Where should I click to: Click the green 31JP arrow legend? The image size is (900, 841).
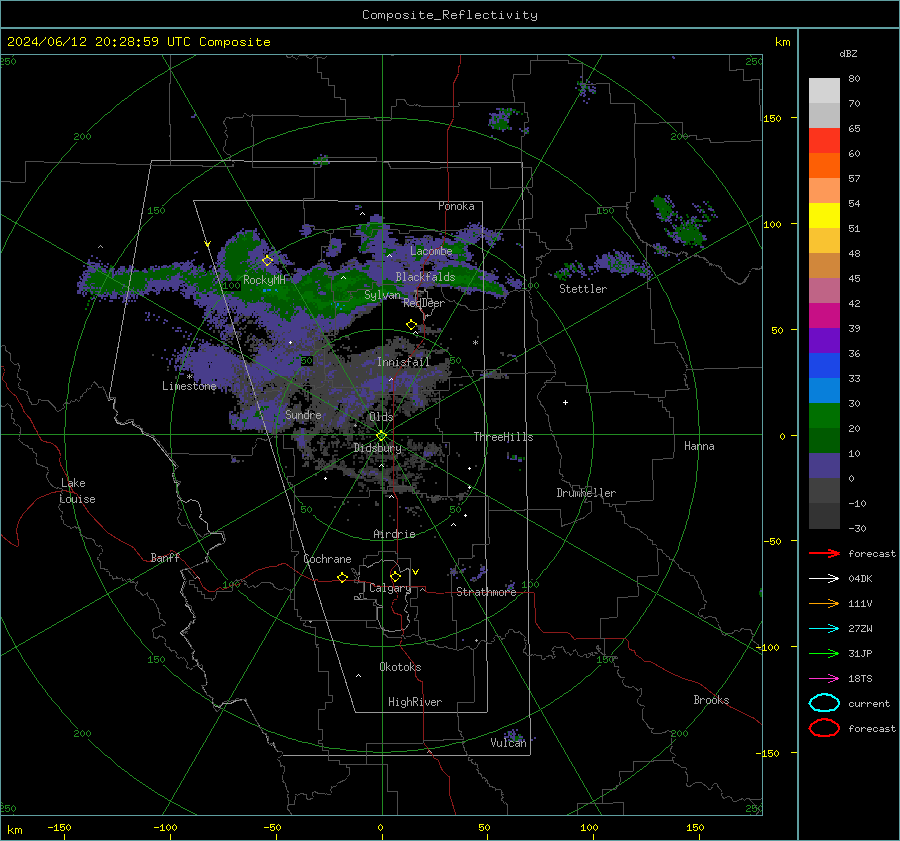(824, 653)
